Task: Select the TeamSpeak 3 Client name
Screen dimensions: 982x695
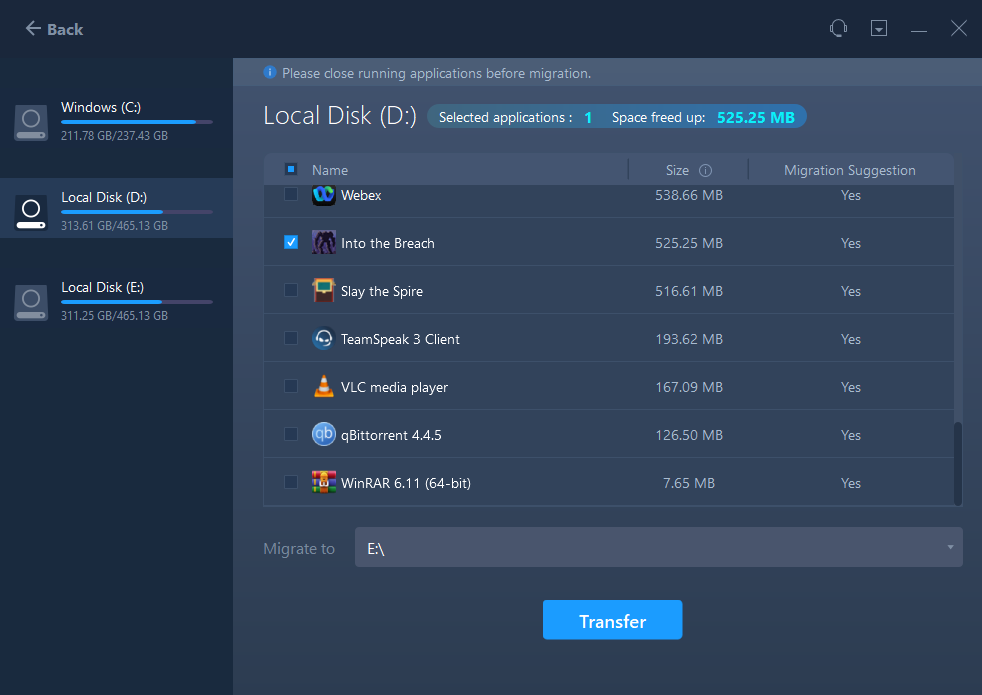Action: (x=400, y=339)
